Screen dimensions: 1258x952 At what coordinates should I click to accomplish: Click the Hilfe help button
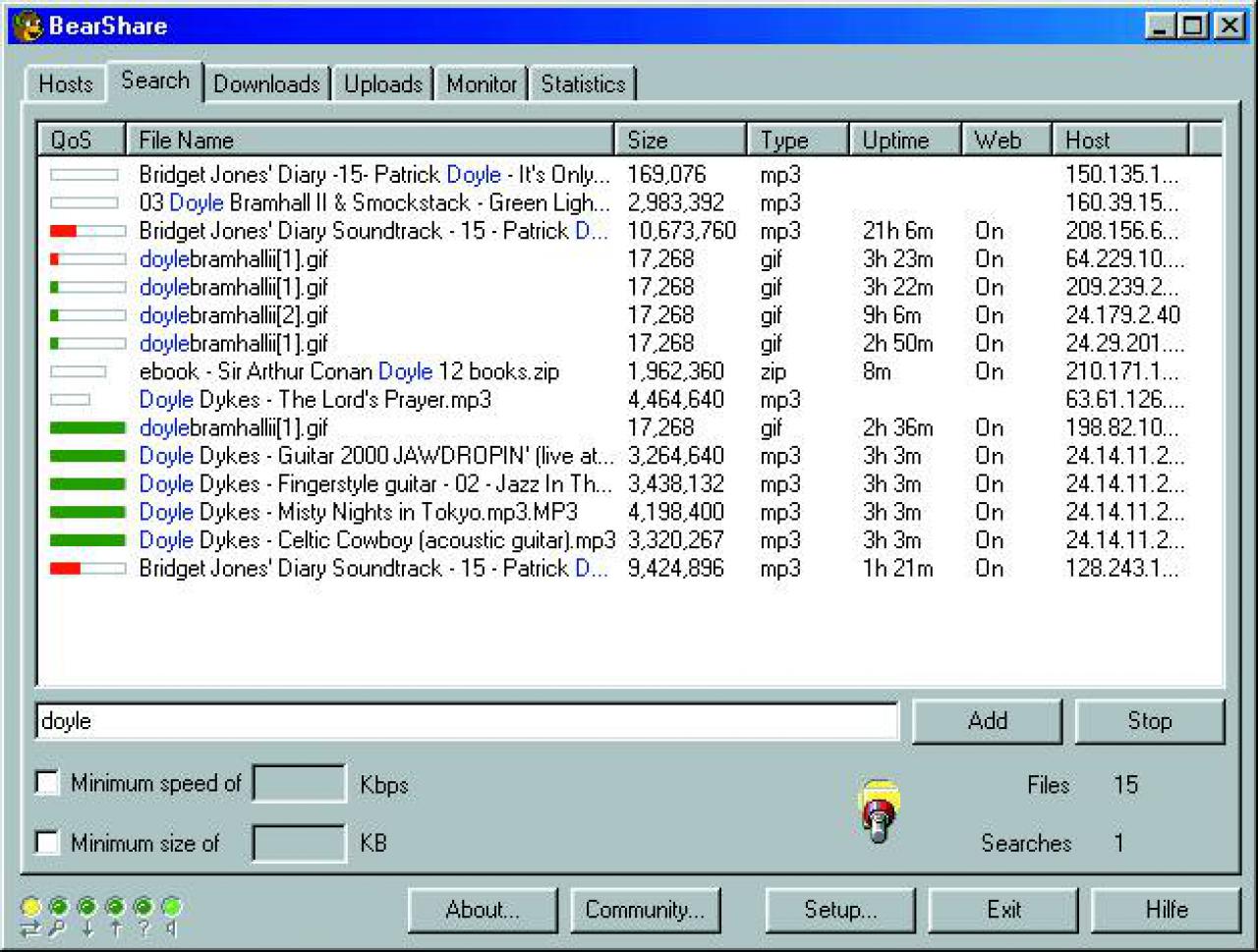click(x=1166, y=910)
